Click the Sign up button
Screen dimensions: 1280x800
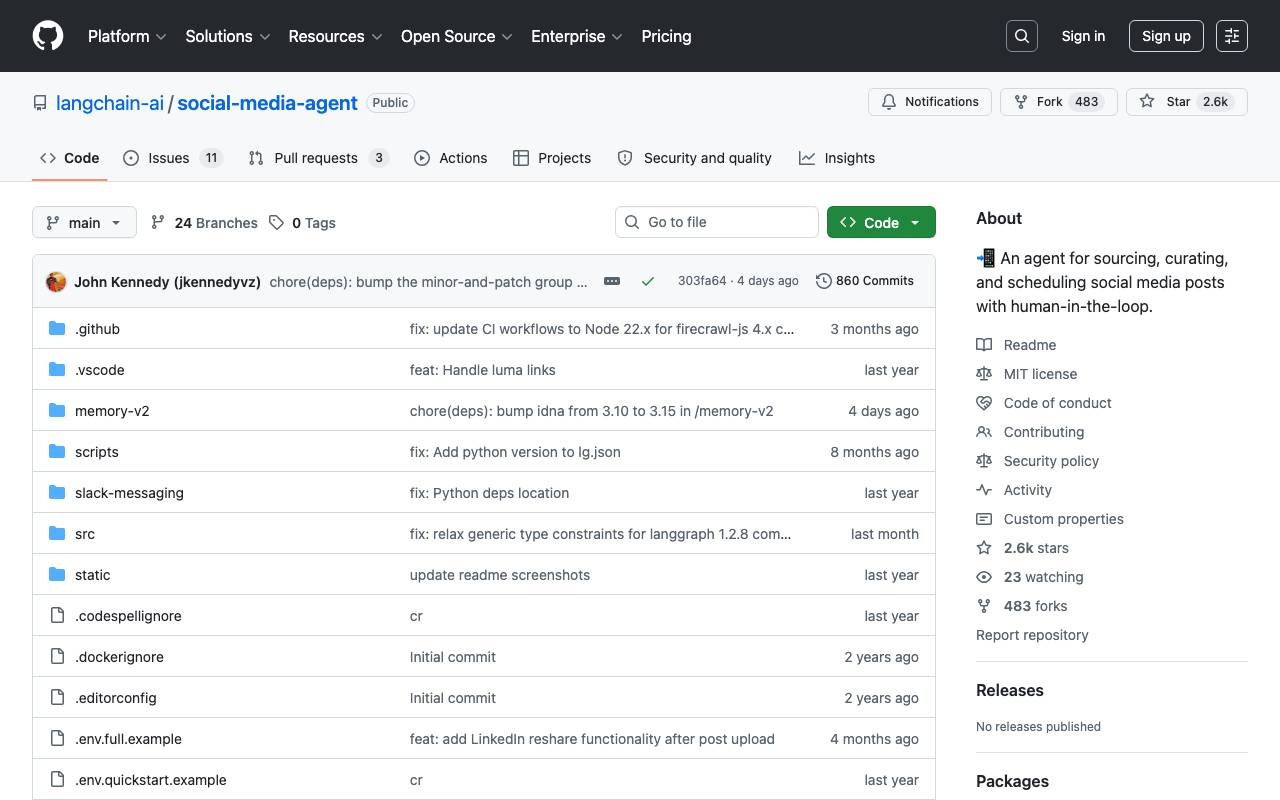[x=1166, y=36]
